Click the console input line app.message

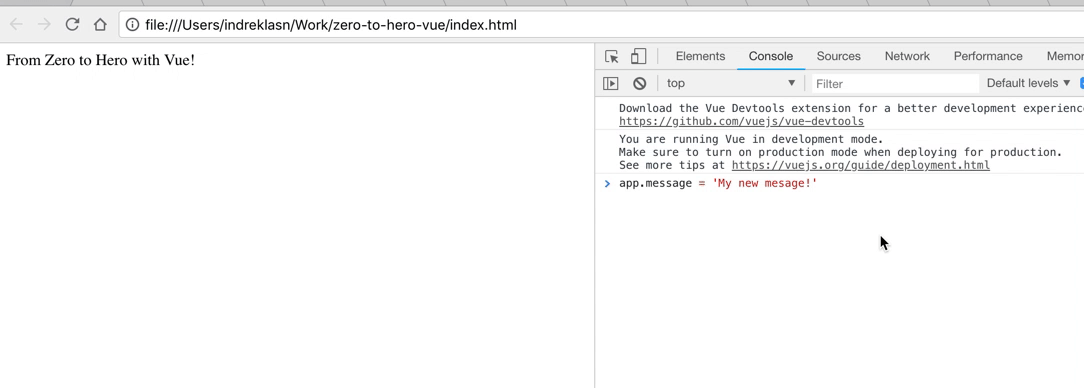click(x=718, y=183)
